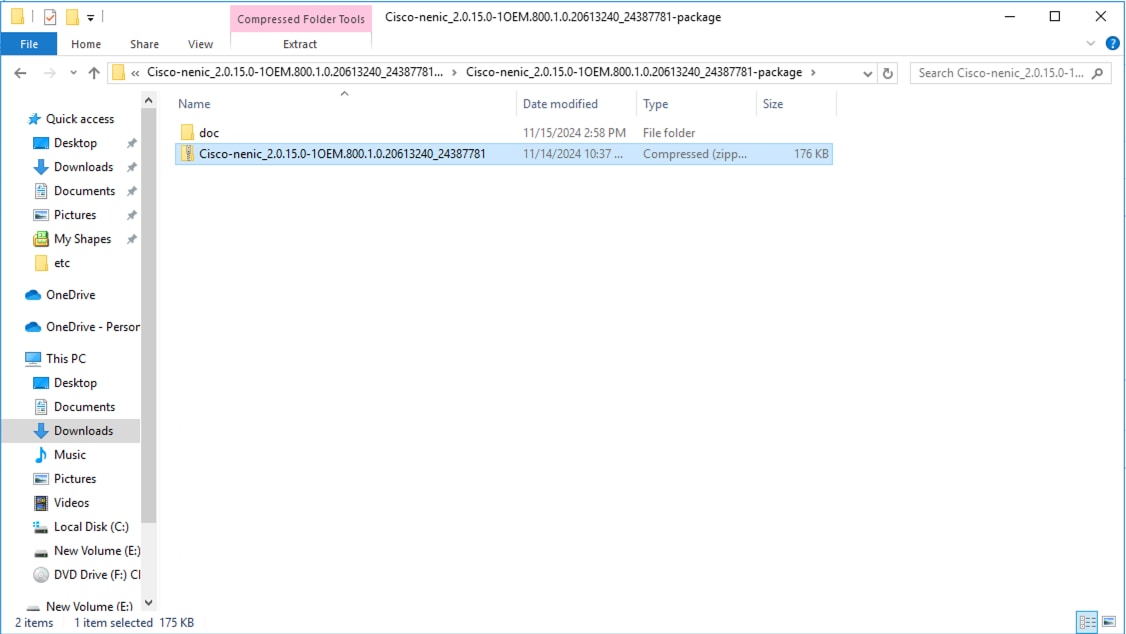
Task: Open the Extract tab
Action: coord(300,44)
